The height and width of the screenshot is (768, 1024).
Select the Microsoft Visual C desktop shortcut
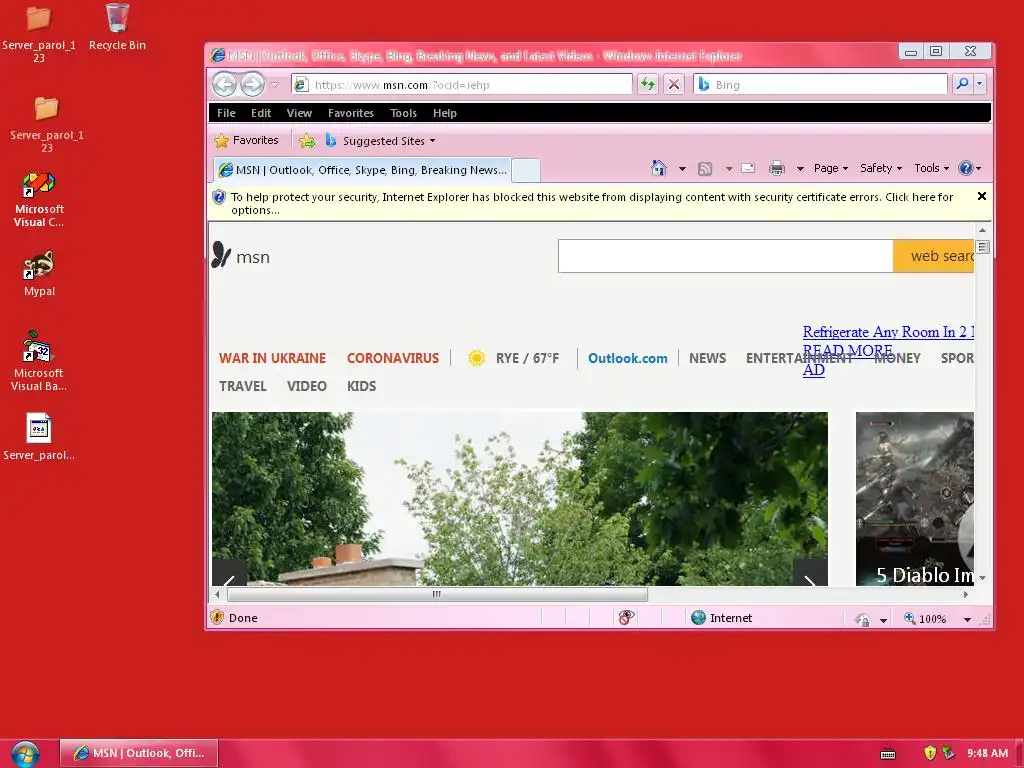(39, 199)
